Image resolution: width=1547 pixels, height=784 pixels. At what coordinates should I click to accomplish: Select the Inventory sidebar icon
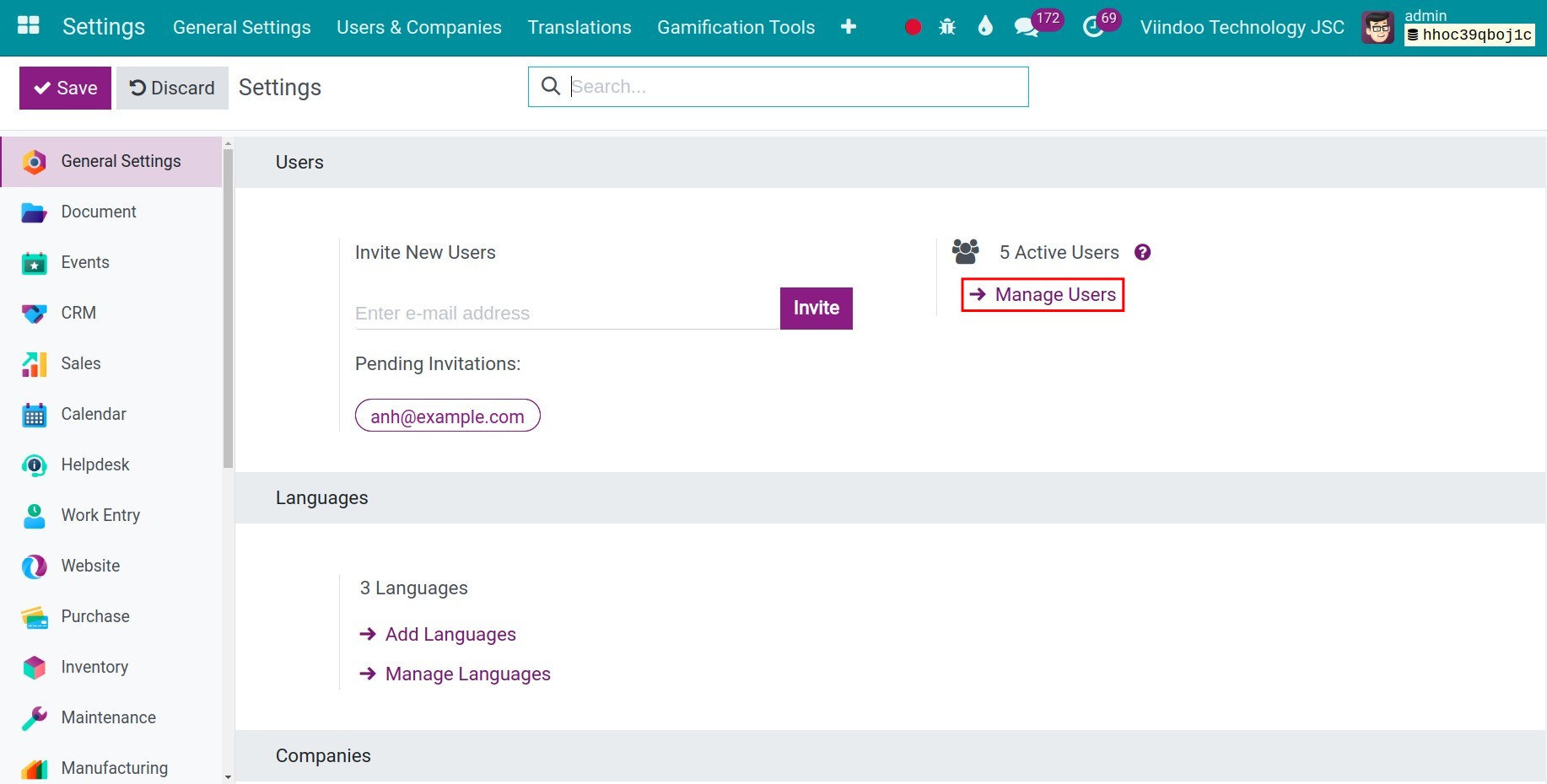coord(34,667)
